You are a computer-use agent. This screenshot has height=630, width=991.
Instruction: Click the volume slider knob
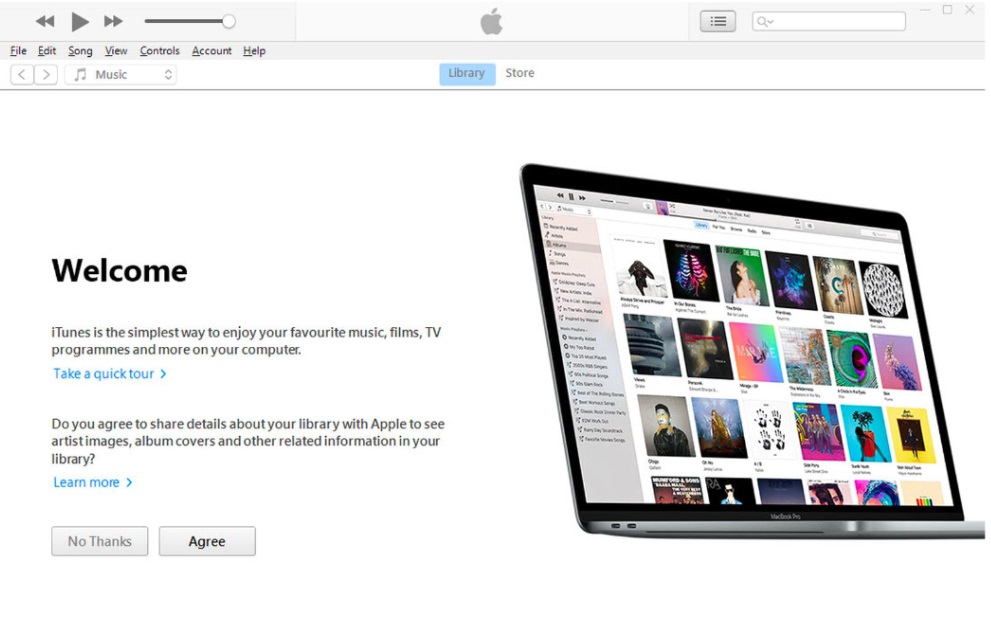pyautogui.click(x=229, y=21)
